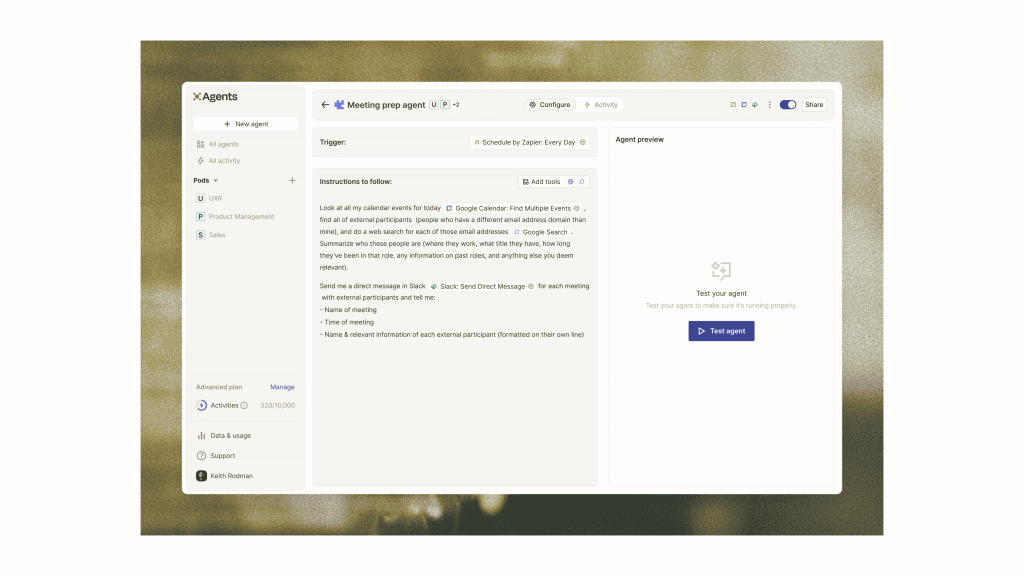Image resolution: width=1024 pixels, height=576 pixels.
Task: Click the Activities usage circle progress icon
Action: (x=201, y=406)
